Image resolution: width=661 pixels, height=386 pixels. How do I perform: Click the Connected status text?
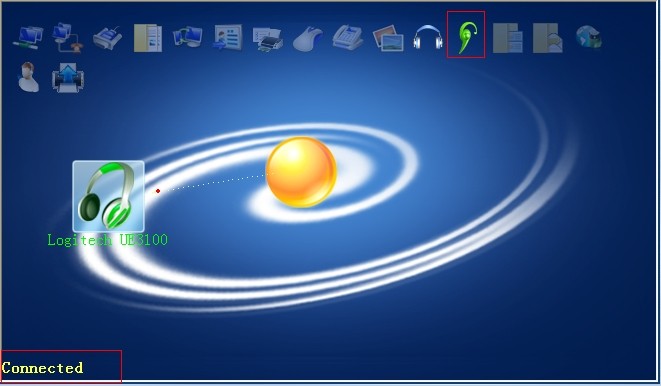(42, 368)
